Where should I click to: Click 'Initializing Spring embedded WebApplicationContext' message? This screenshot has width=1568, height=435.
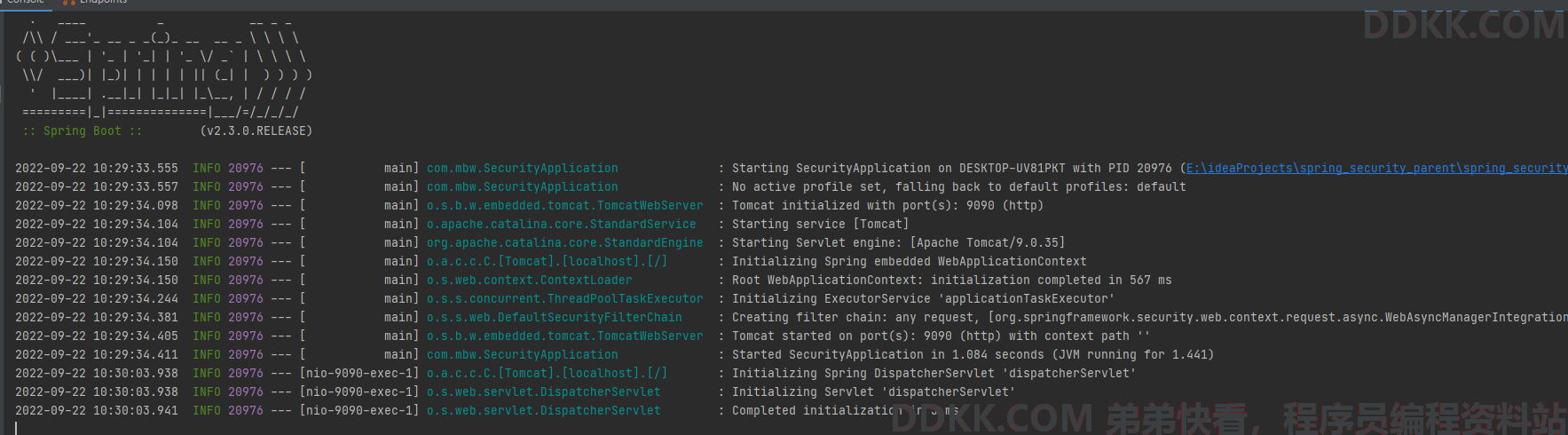tap(909, 261)
